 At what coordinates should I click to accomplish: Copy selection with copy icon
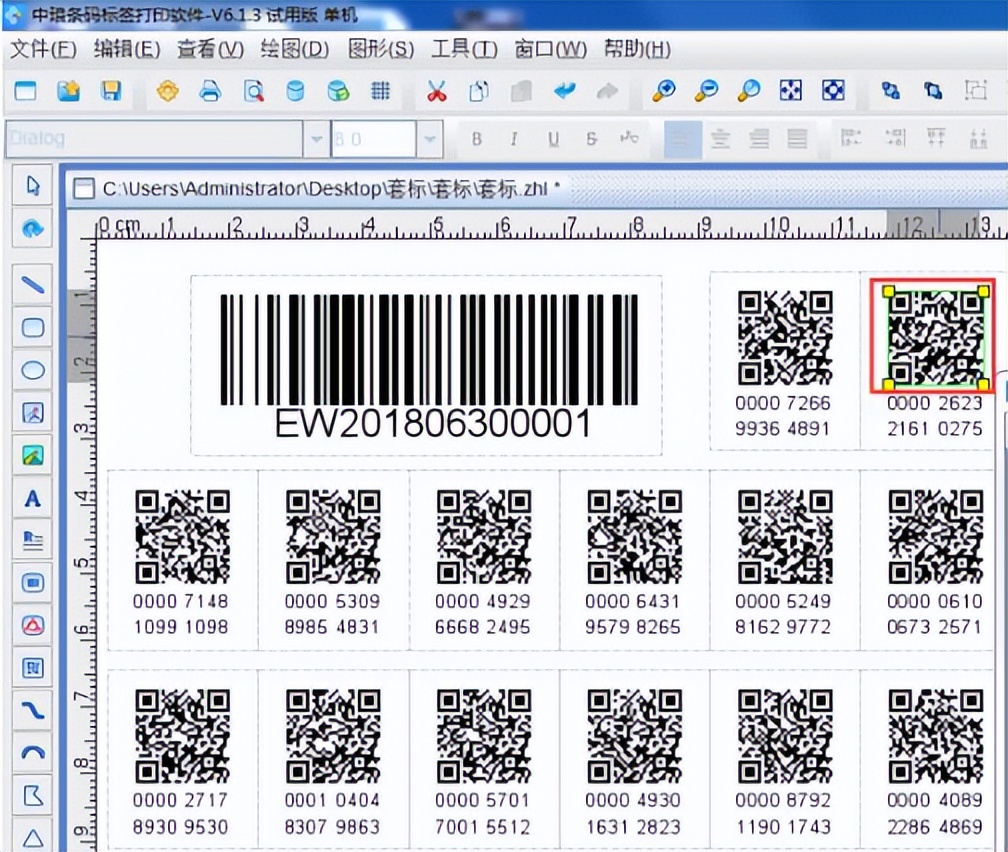479,91
